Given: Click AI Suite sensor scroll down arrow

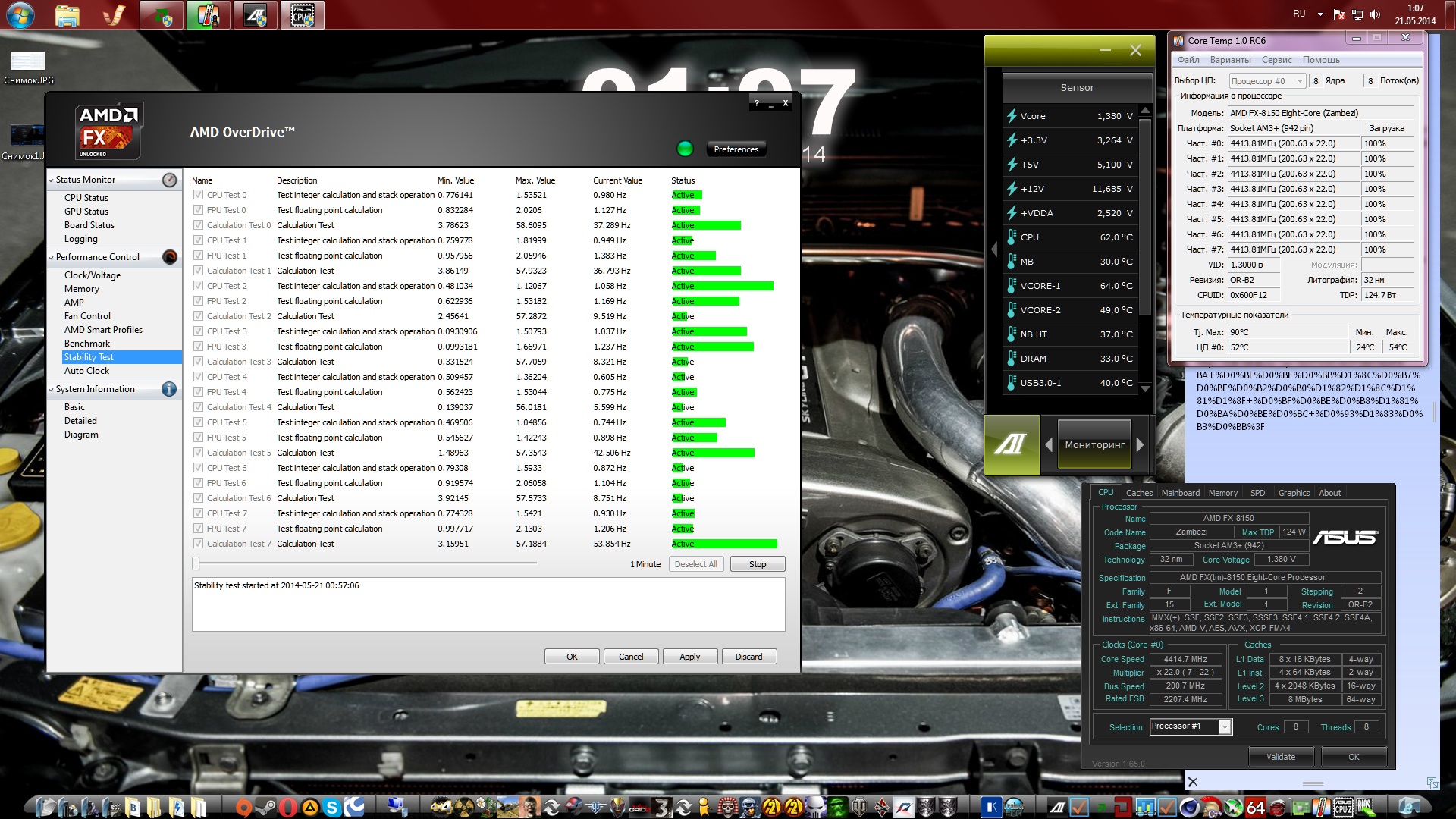Looking at the screenshot, I should (x=1146, y=388).
